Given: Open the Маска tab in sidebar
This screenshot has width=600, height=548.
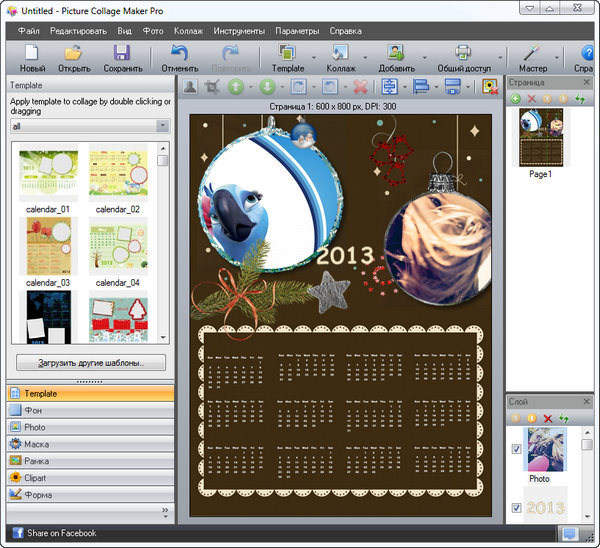Looking at the screenshot, I should pyautogui.click(x=36, y=444).
